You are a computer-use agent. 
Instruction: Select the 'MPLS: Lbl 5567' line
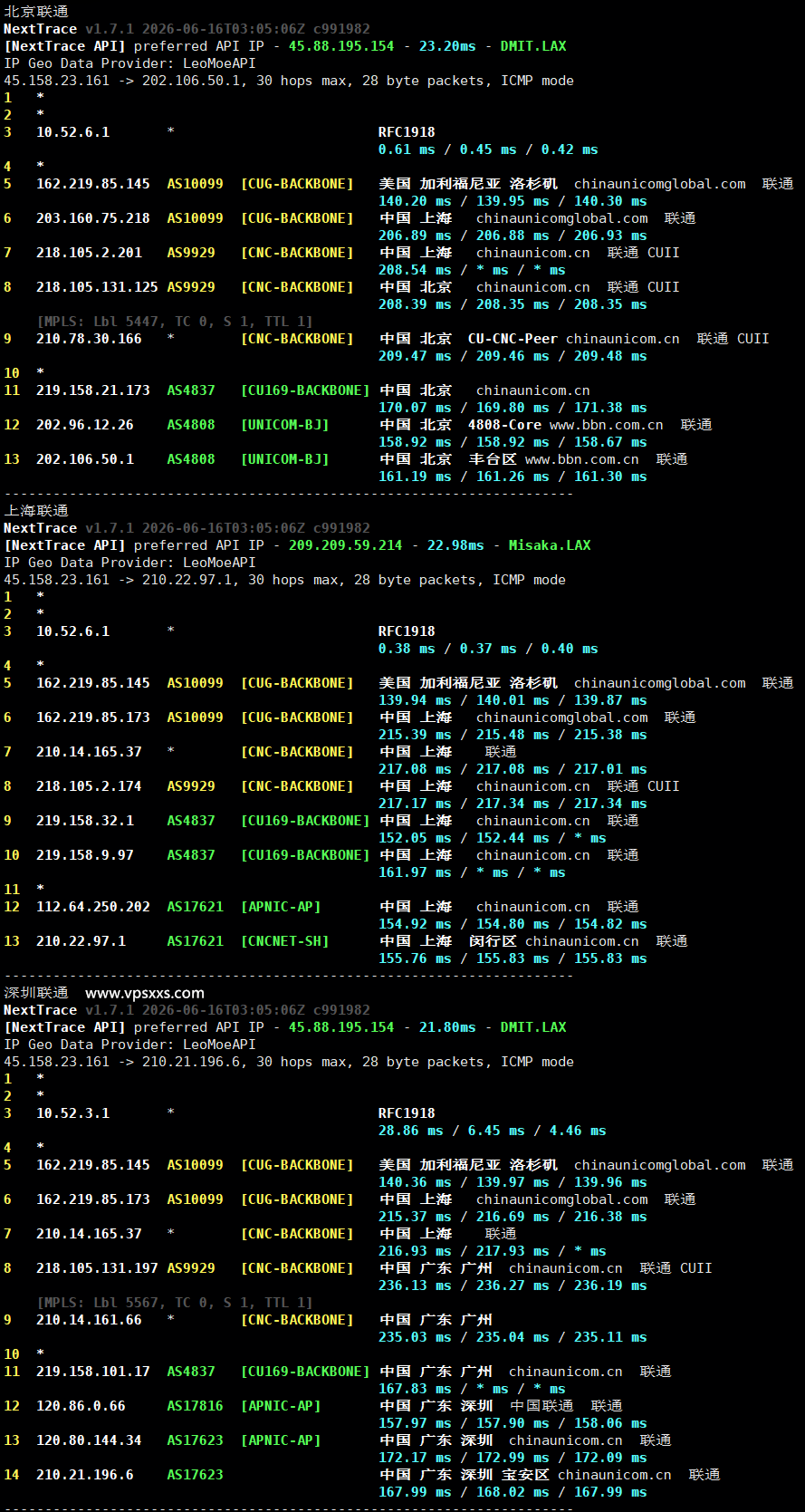[175, 1303]
